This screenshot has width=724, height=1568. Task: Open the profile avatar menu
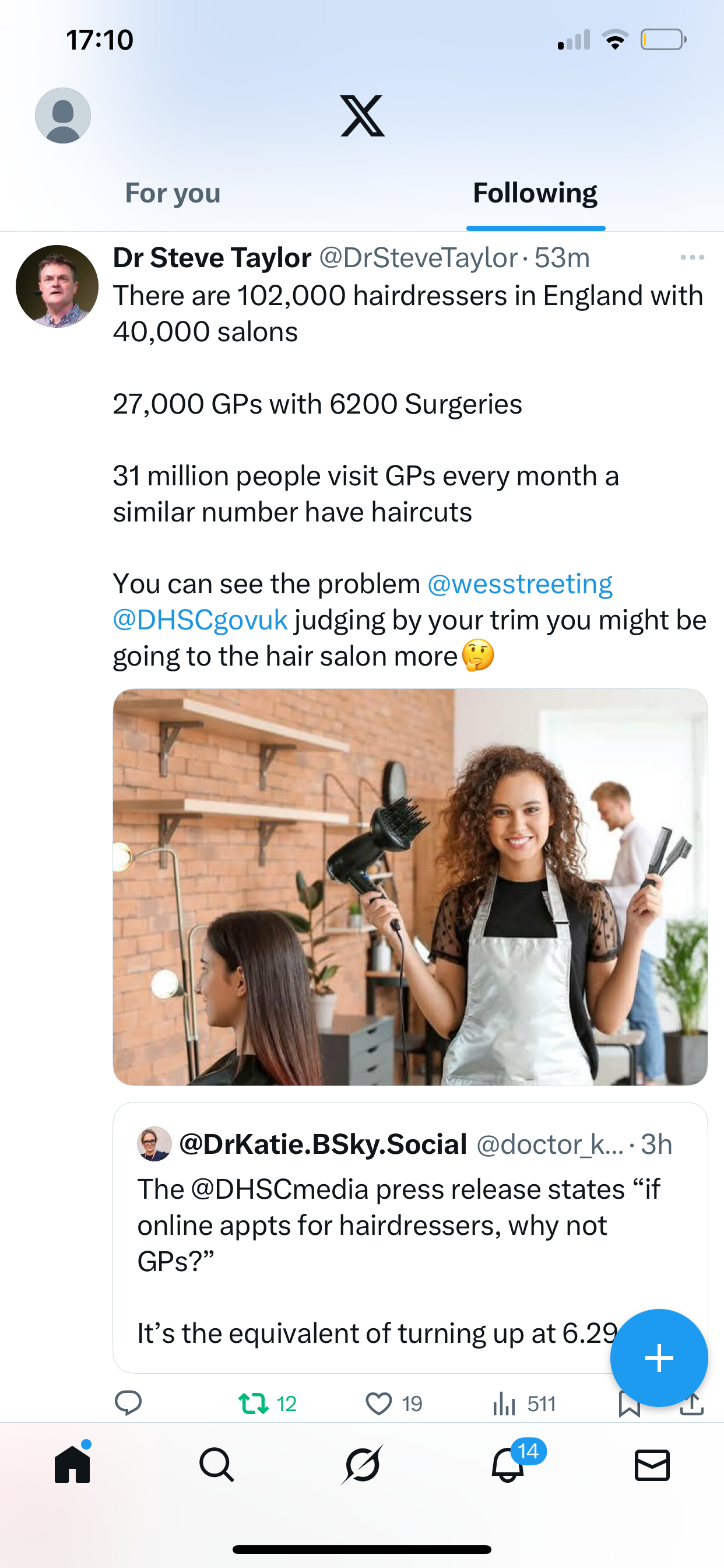(x=63, y=115)
